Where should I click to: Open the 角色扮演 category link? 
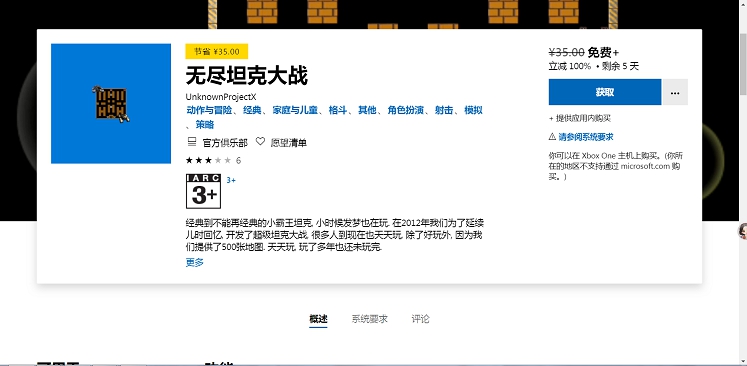click(x=405, y=110)
